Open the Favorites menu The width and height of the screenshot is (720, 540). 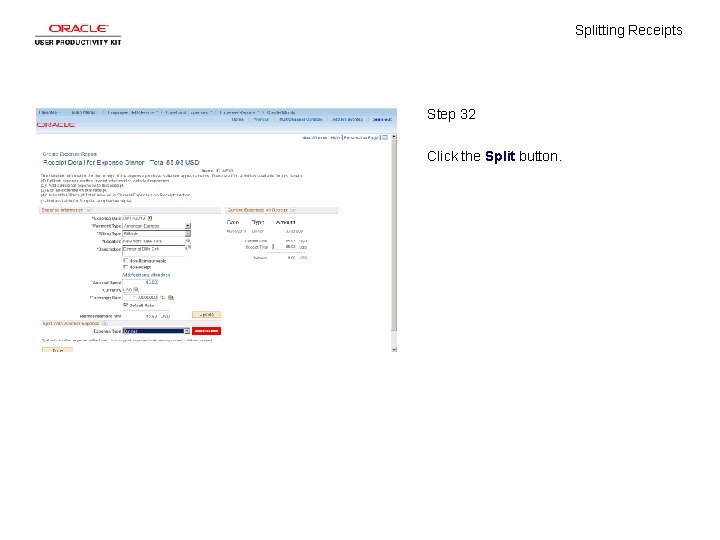[x=49, y=112]
